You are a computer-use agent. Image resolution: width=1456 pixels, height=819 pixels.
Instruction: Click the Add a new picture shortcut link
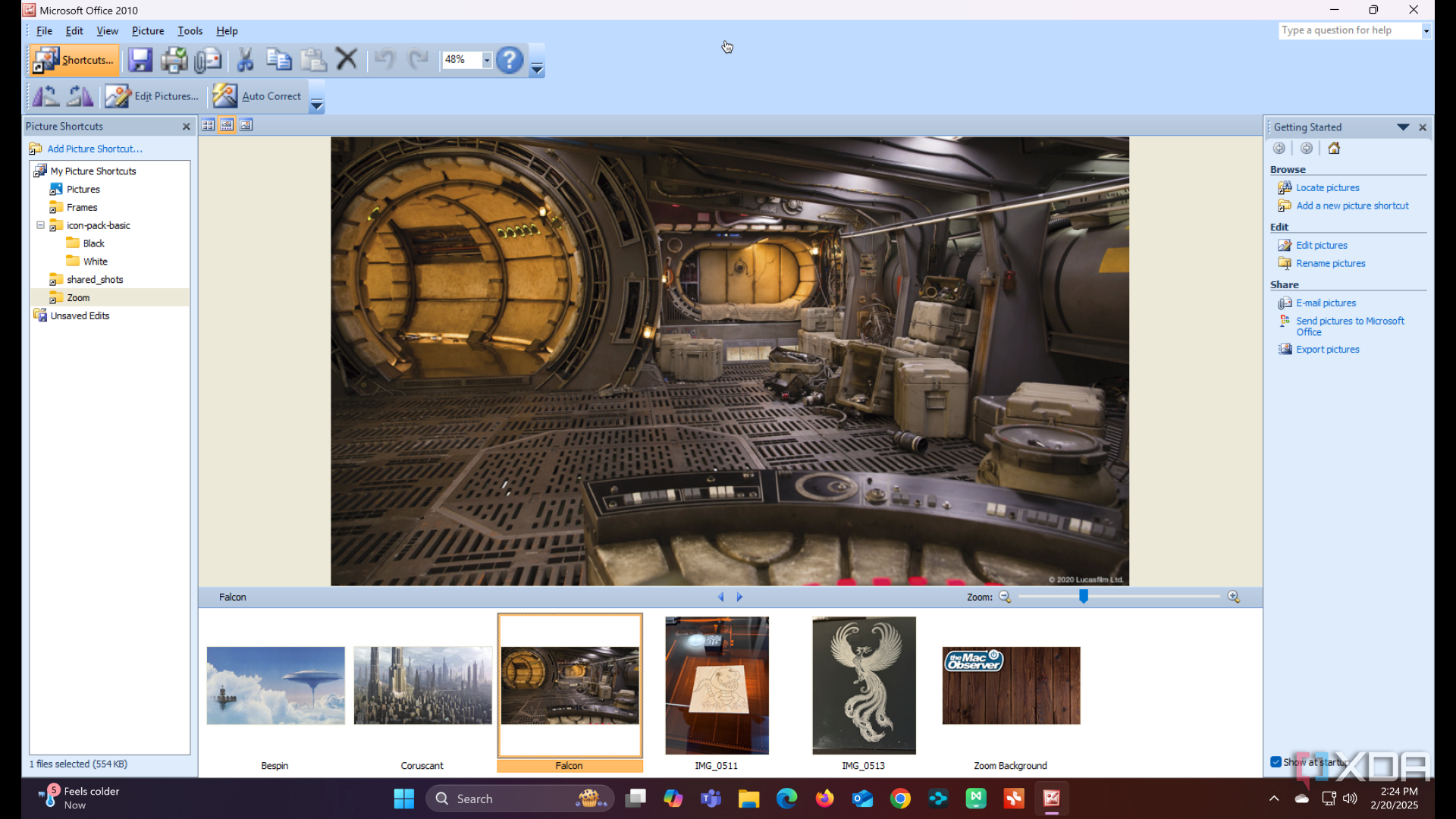point(1351,206)
